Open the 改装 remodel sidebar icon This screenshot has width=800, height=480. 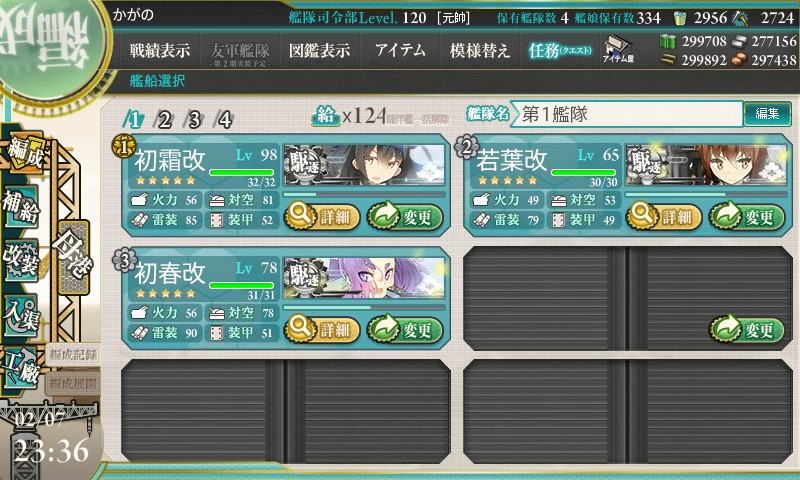21,259
